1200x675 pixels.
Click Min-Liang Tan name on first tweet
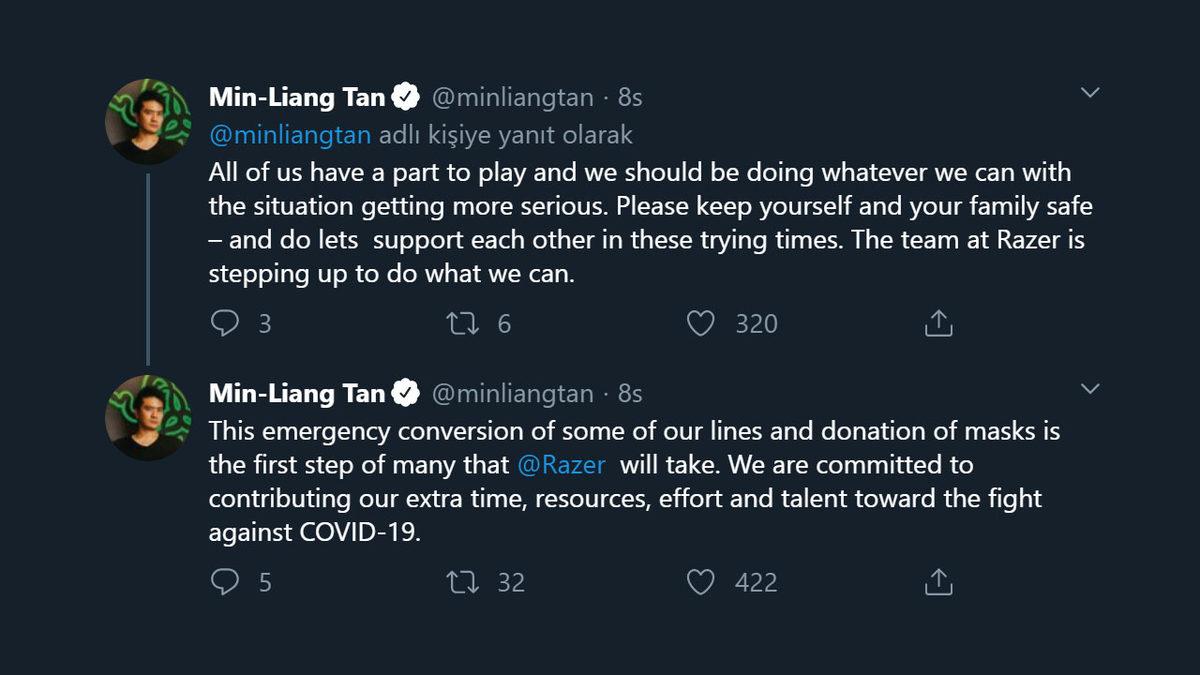(x=297, y=97)
